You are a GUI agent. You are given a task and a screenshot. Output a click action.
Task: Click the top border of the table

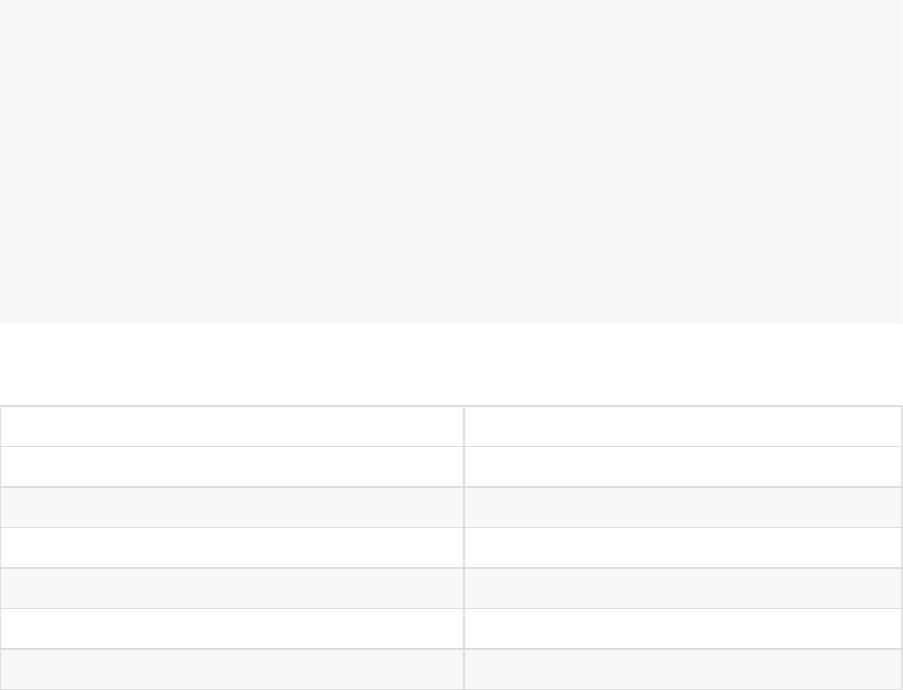pos(451,406)
